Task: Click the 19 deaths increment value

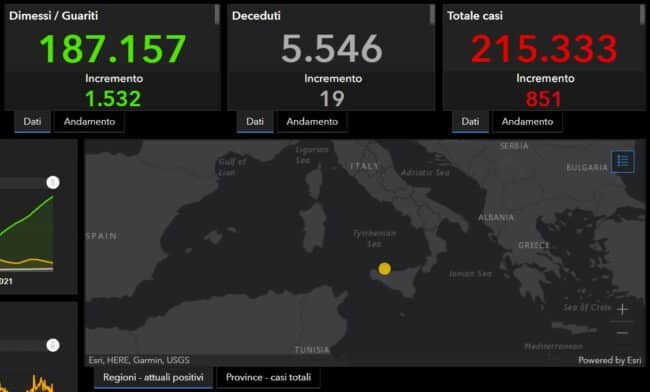Action: click(332, 99)
